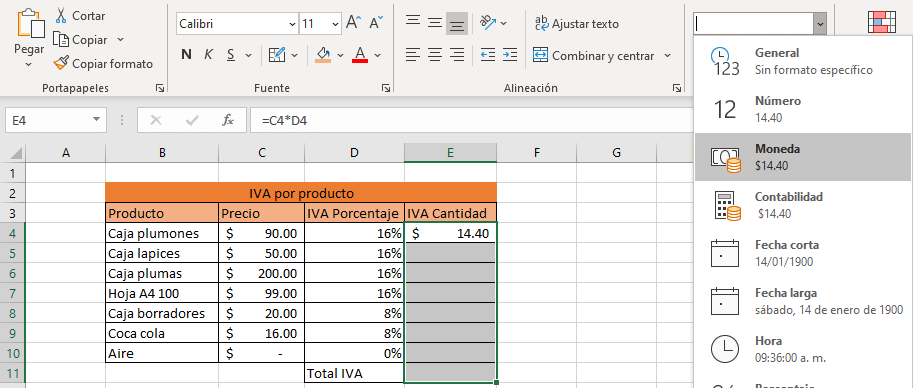The image size is (913, 388).
Task: Toggle bold N formatting
Action: coord(186,55)
